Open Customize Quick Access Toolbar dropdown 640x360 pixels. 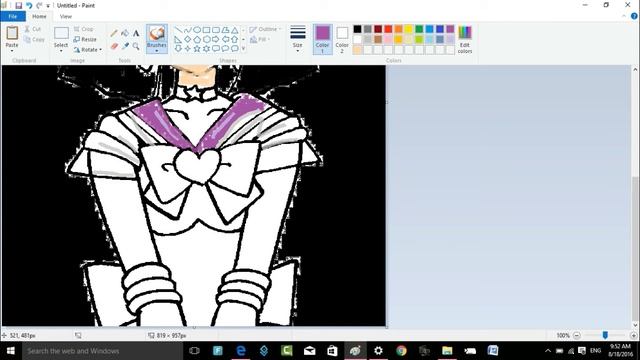48,6
